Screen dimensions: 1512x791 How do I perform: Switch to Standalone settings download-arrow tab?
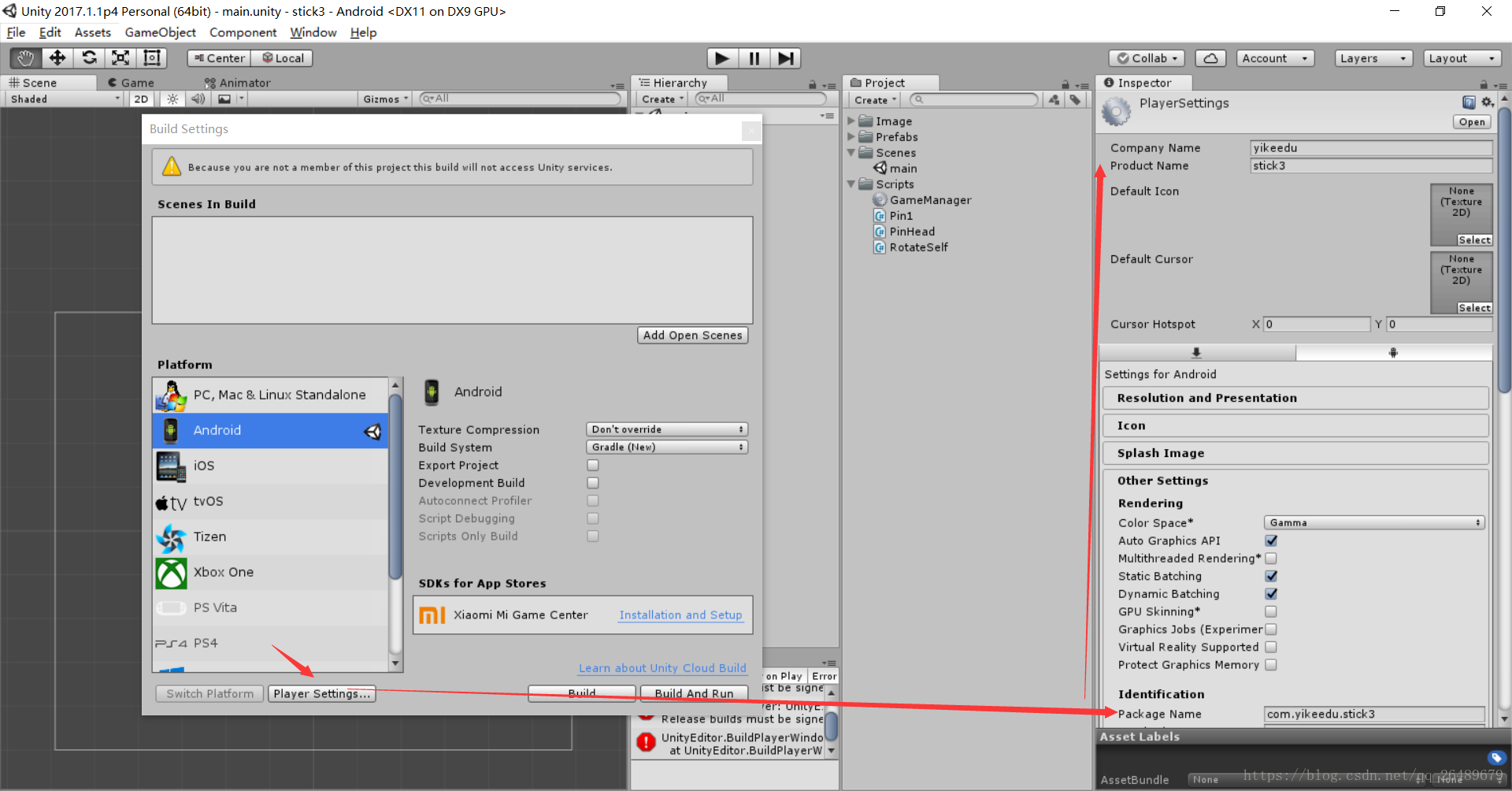point(1196,353)
